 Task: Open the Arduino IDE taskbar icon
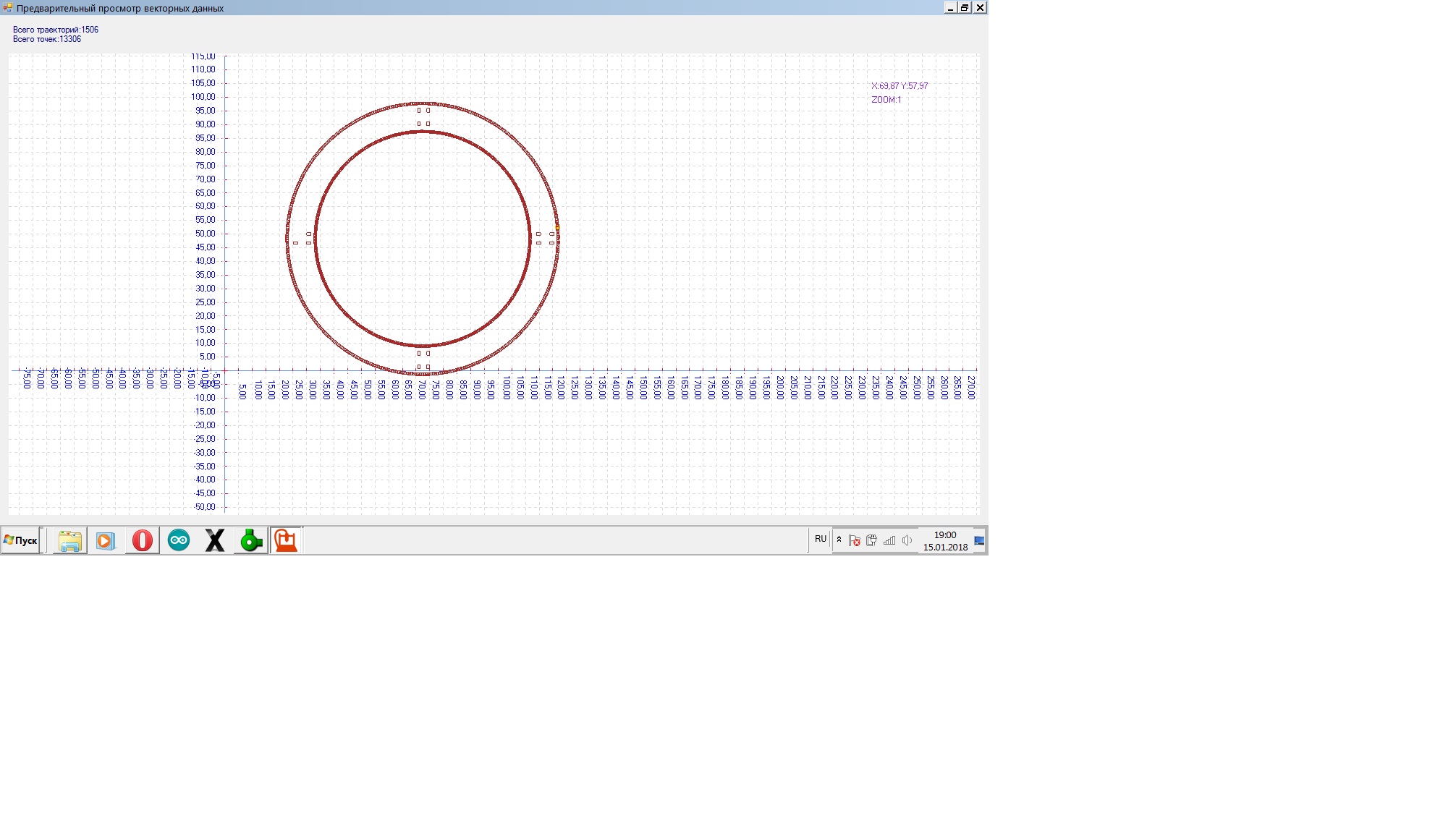[x=179, y=540]
